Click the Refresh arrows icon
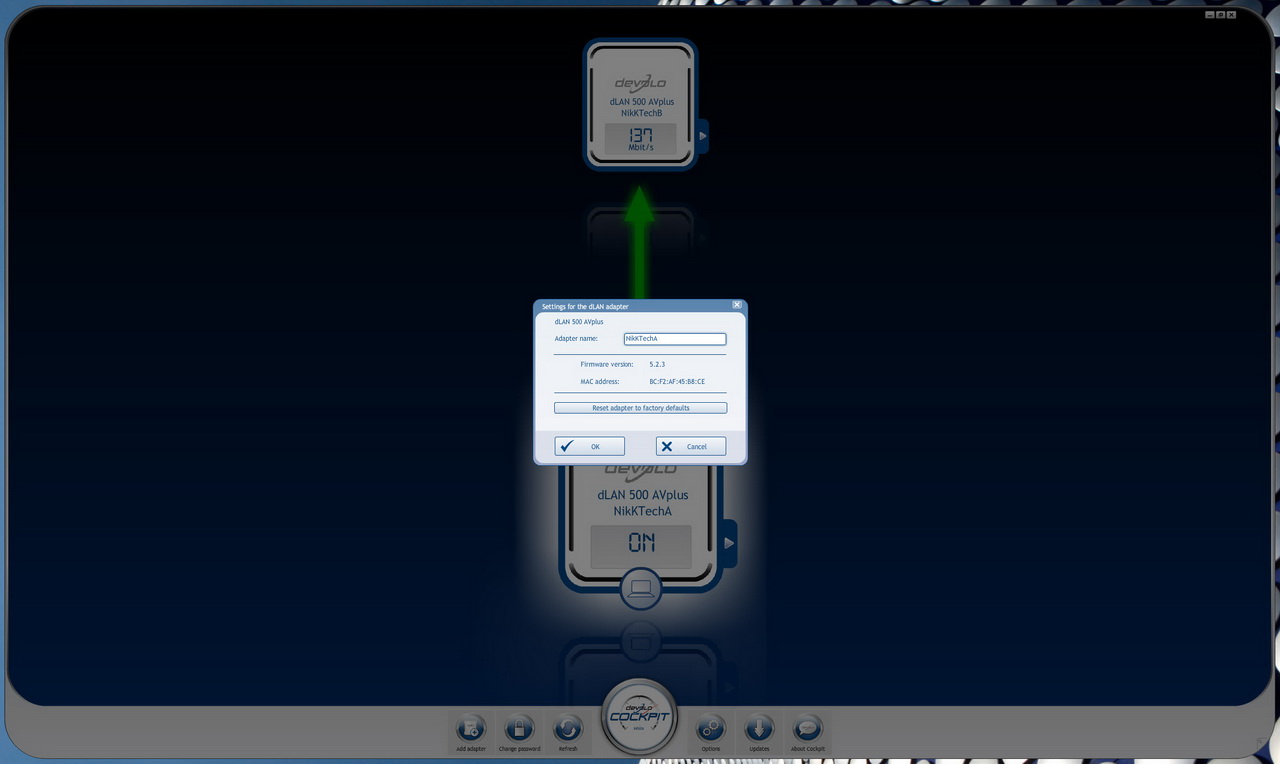Image resolution: width=1280 pixels, height=764 pixels. coord(568,728)
